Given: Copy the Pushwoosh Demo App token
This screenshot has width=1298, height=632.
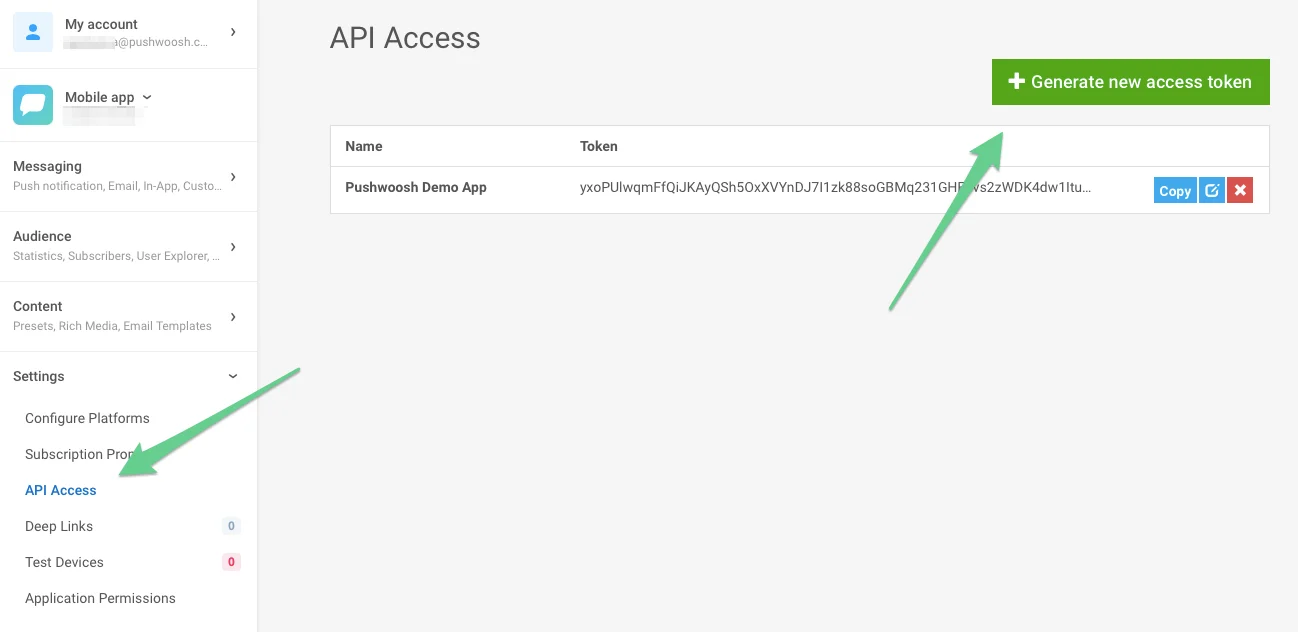Looking at the screenshot, I should 1175,191.
